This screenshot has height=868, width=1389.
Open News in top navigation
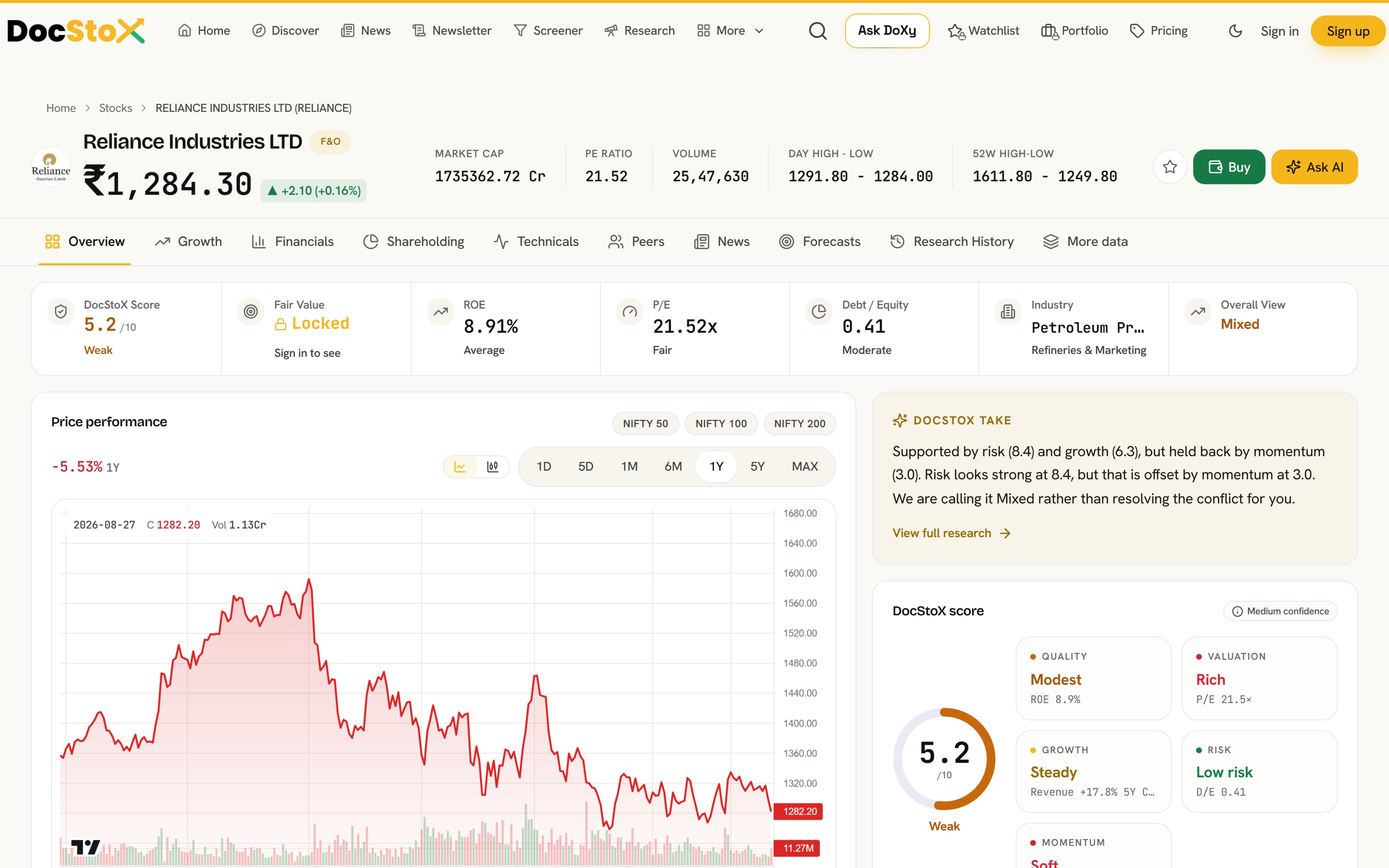[x=366, y=31]
